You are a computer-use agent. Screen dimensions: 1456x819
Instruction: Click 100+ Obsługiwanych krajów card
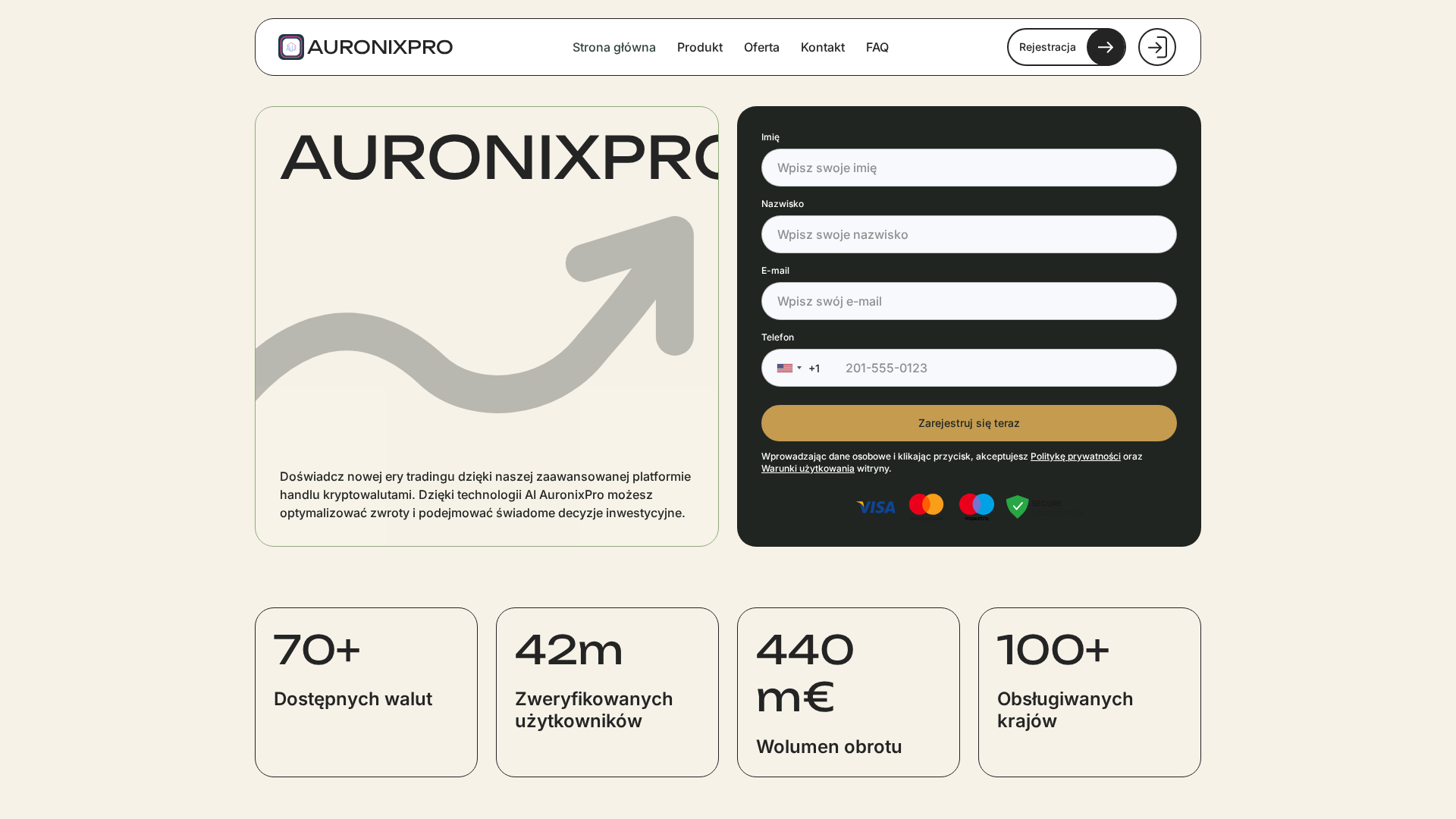point(1090,692)
